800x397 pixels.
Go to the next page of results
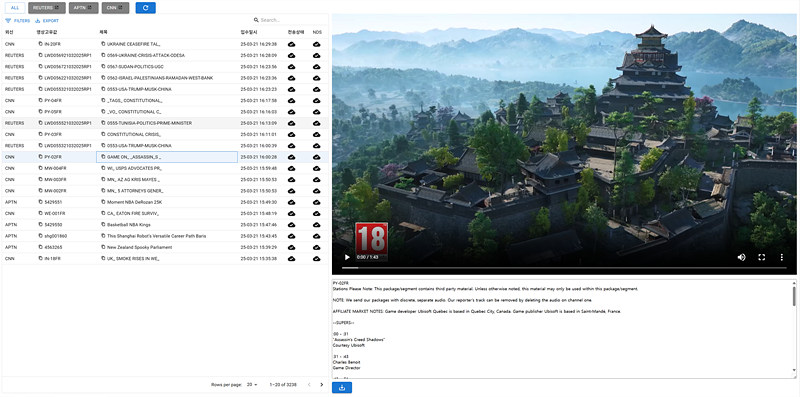(321, 384)
